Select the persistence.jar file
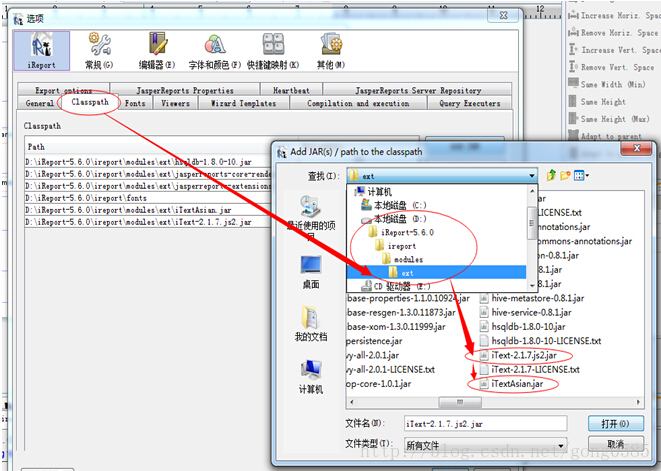 tap(374, 341)
